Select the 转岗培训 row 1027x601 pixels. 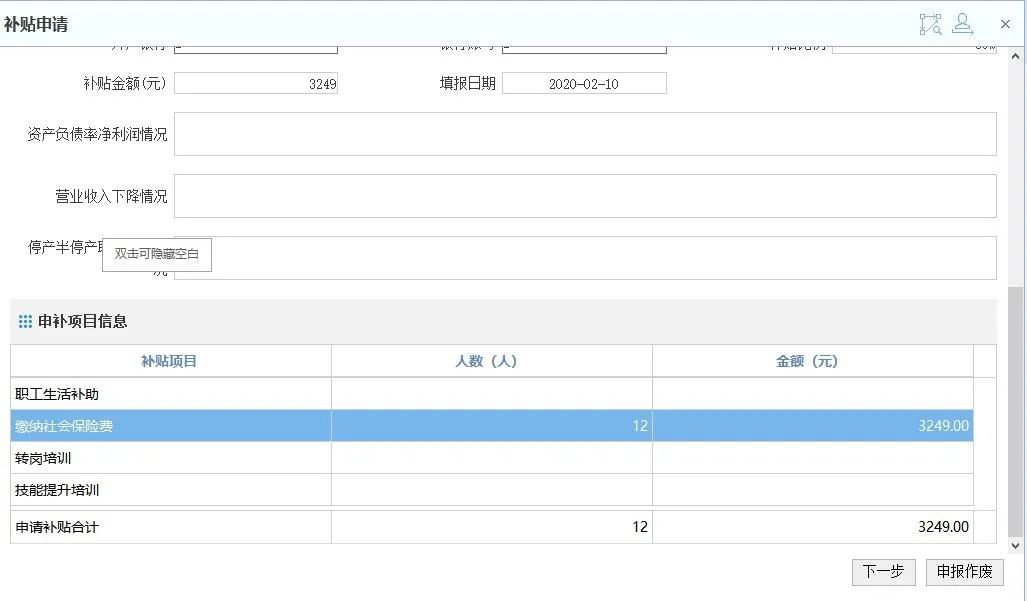coord(170,458)
